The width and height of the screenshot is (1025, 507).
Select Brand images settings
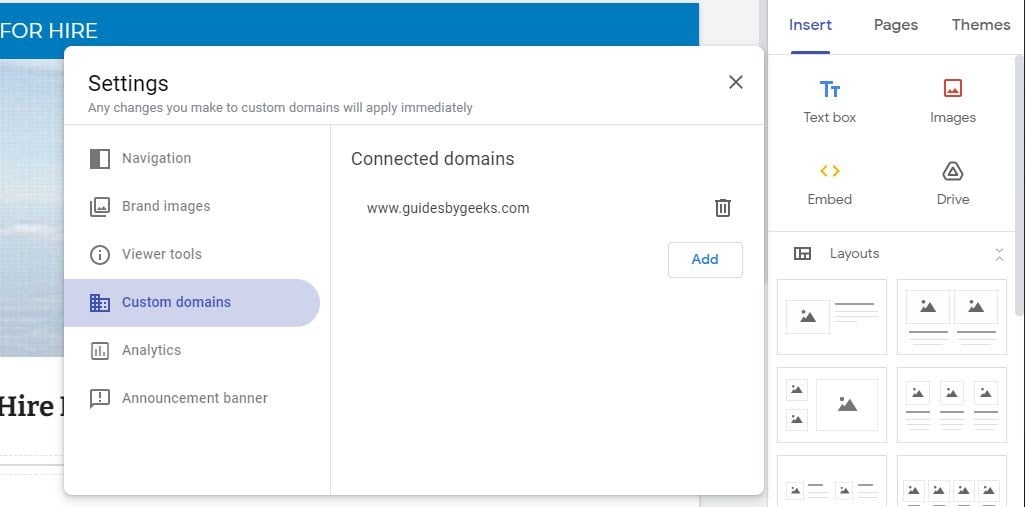click(x=166, y=206)
